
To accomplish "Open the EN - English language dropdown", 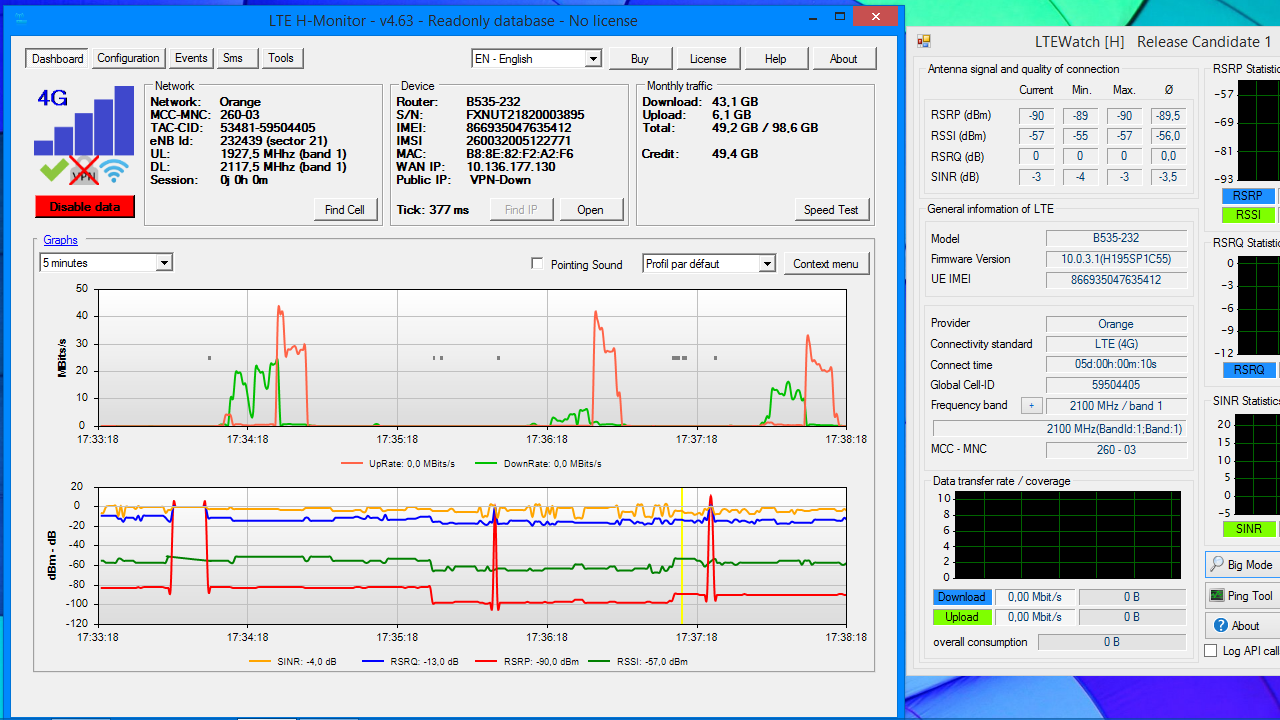I will click(536, 59).
